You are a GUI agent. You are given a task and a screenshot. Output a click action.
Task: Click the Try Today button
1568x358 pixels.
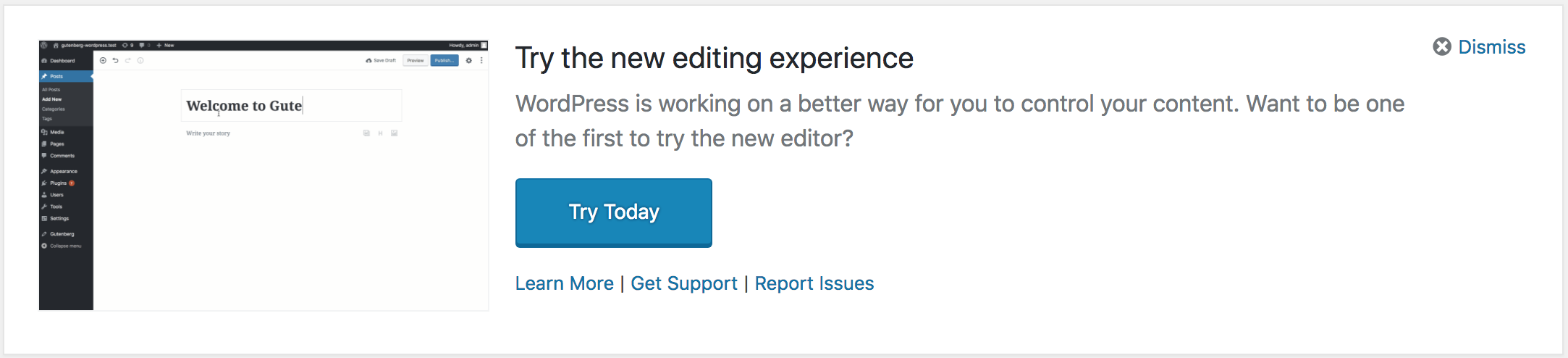click(613, 212)
